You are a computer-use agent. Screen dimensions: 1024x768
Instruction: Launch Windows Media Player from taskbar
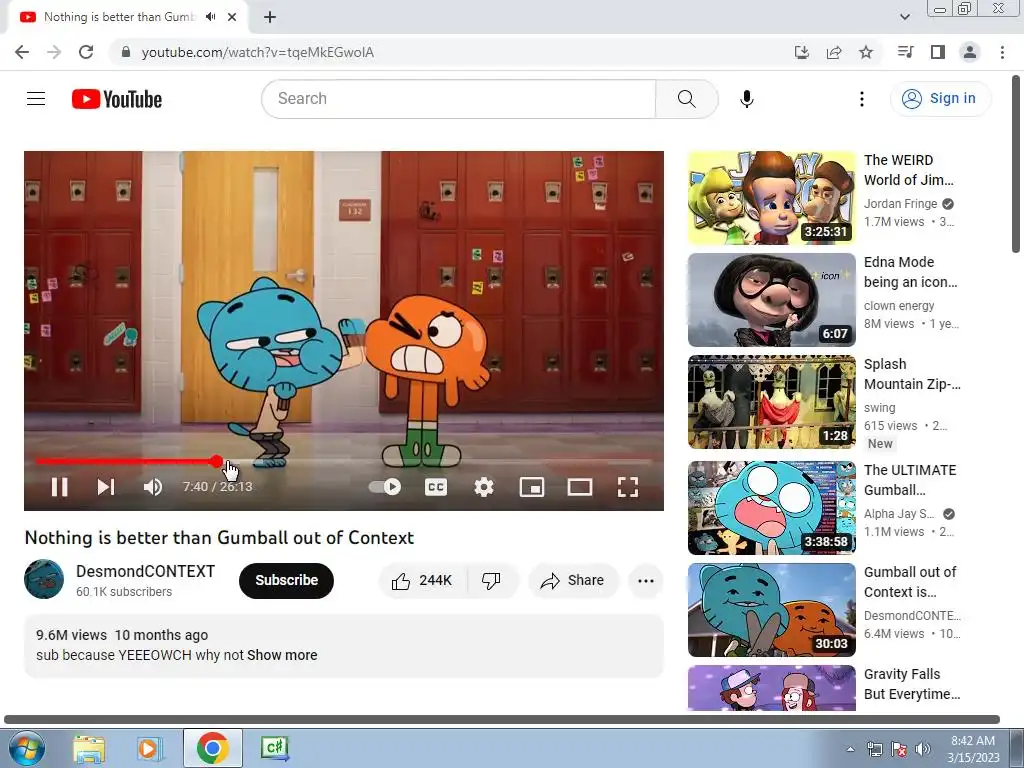(149, 748)
